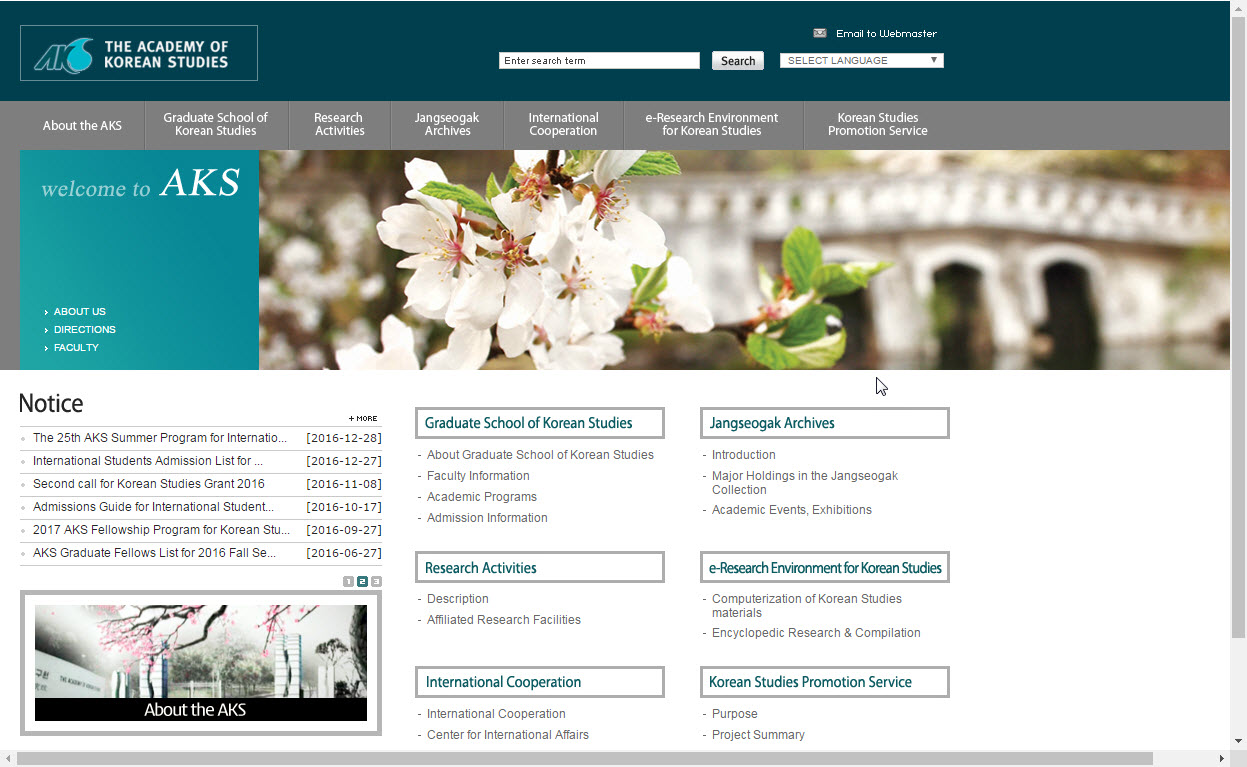Open International Cooperation in navigation bar
The image size is (1247, 767).
coord(563,124)
